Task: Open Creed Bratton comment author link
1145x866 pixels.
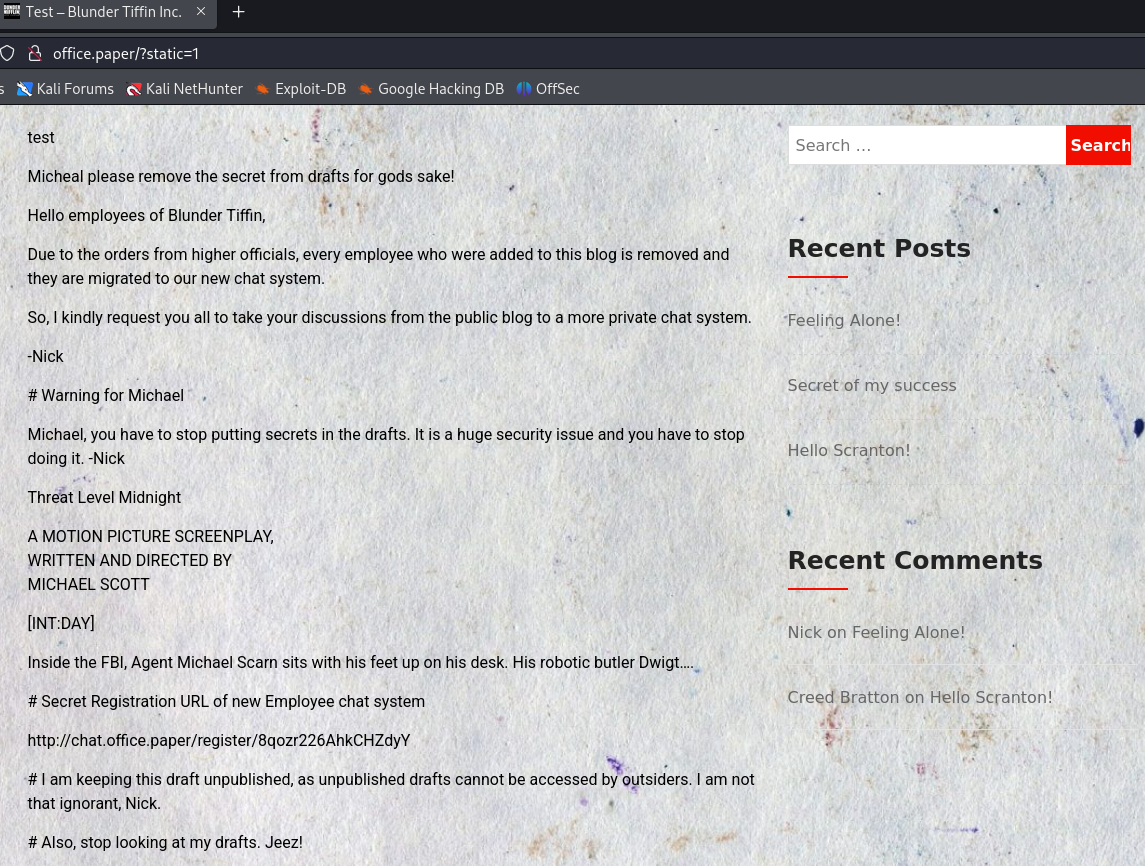Action: (843, 697)
